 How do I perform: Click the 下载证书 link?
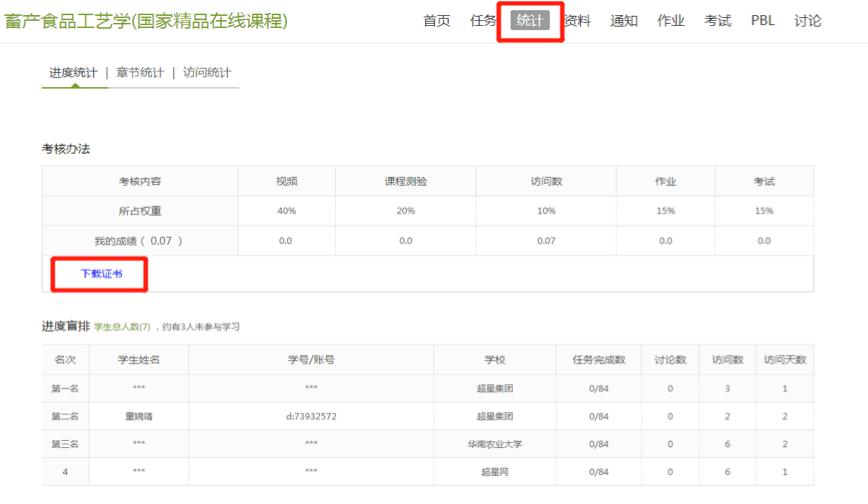click(x=101, y=273)
